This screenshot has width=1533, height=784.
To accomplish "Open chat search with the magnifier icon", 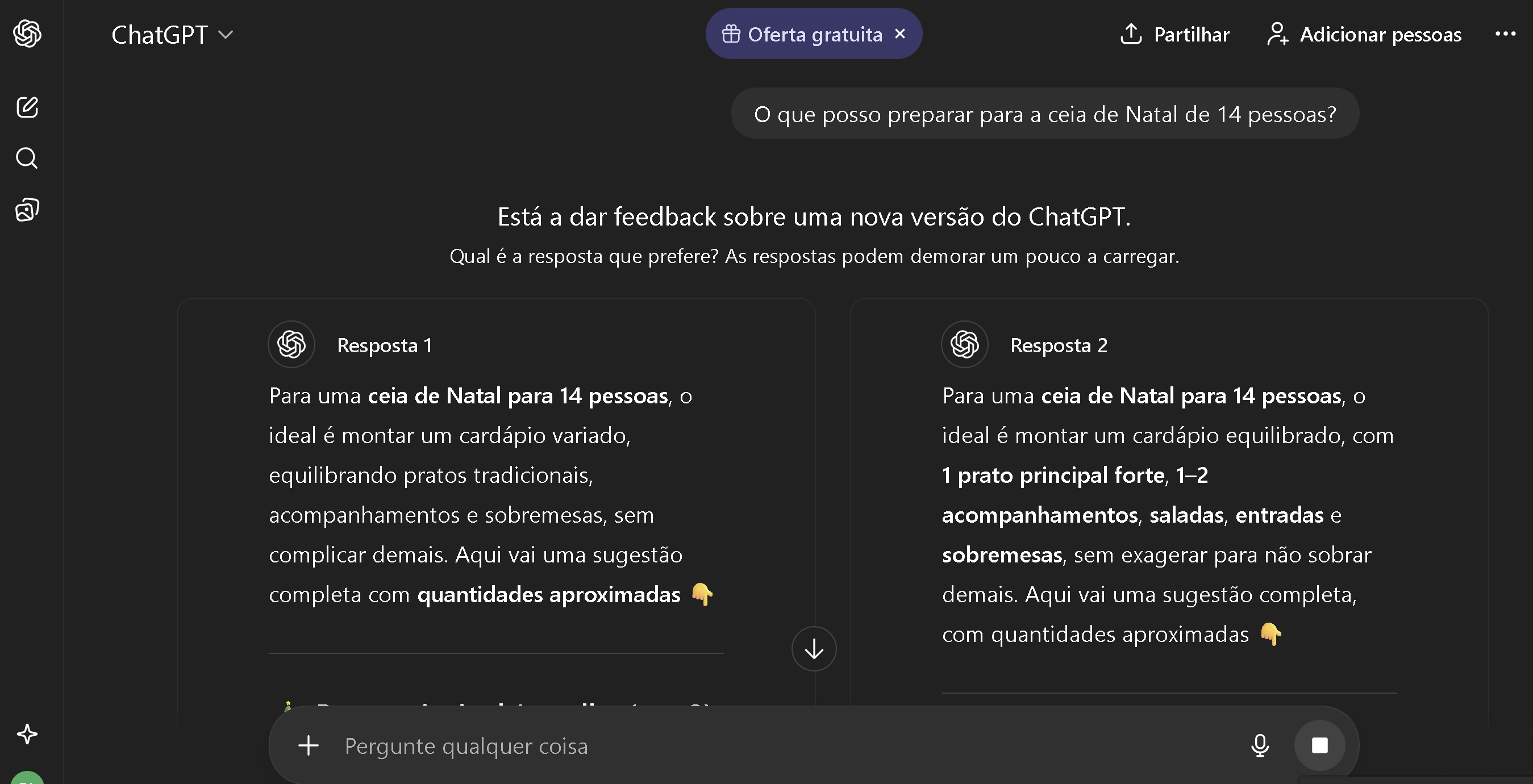I will (27, 159).
